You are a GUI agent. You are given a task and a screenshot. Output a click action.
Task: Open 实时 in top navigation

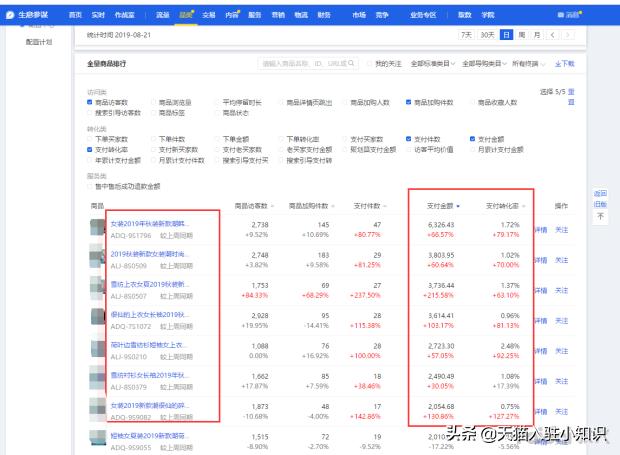(x=98, y=15)
